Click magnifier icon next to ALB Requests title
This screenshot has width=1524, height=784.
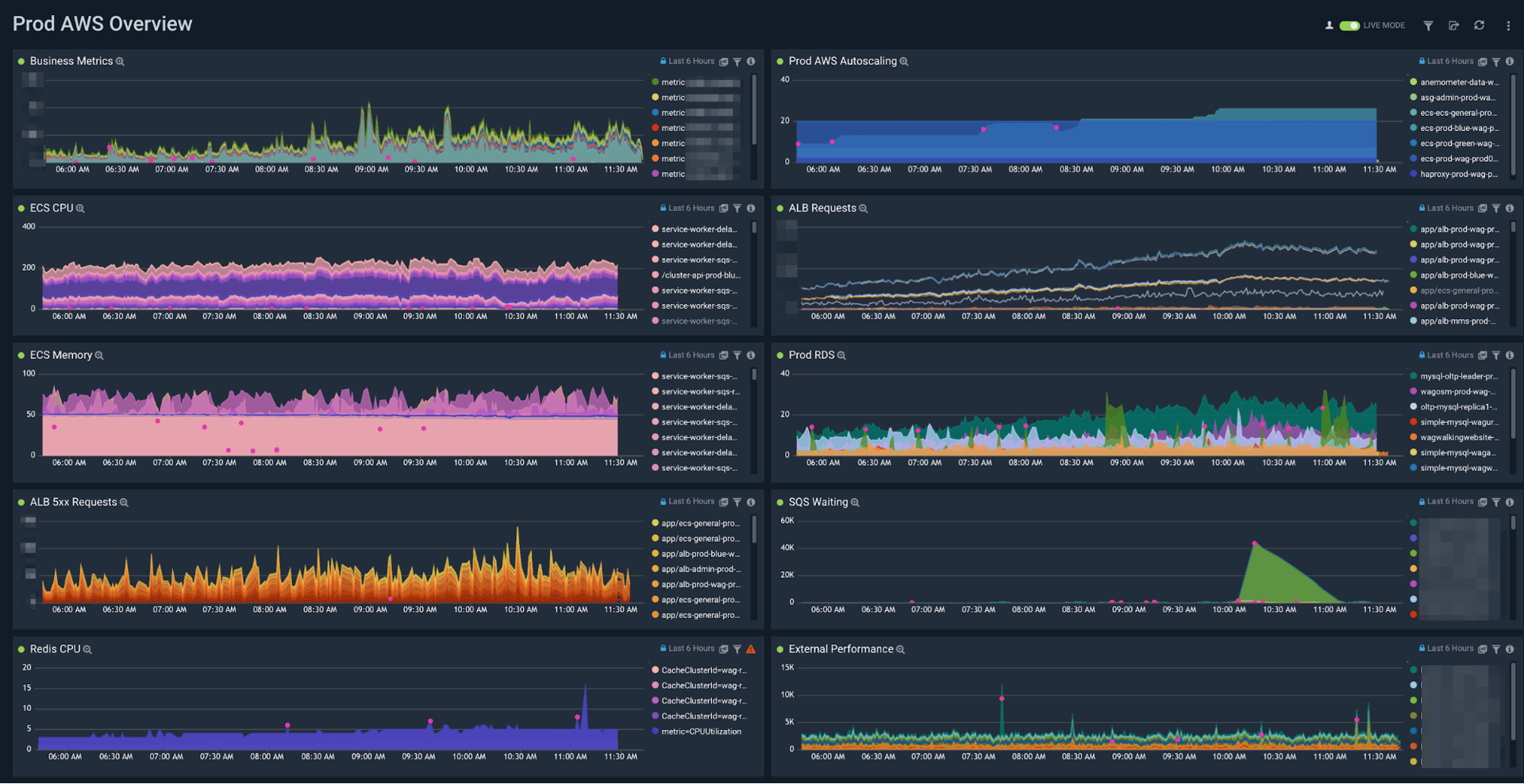tap(864, 209)
